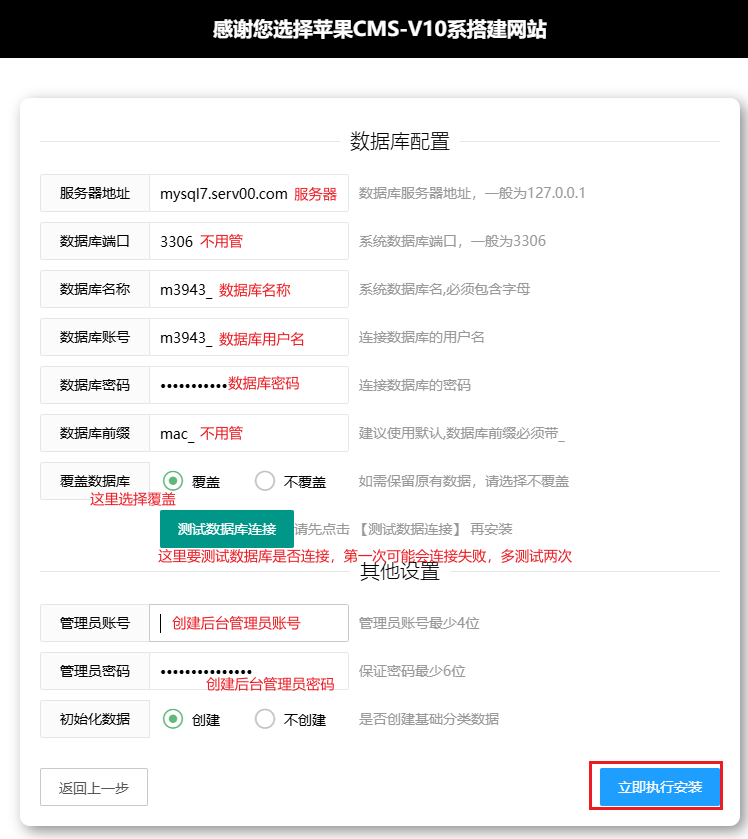Click the 初始化数据 field label
The width and height of the screenshot is (748, 839).
click(95, 719)
